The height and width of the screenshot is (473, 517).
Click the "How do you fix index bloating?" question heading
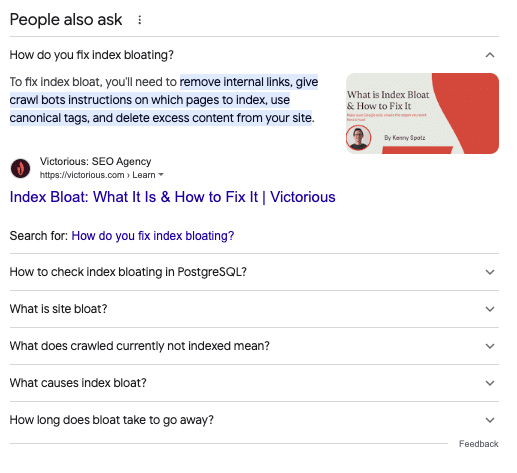[x=92, y=55]
